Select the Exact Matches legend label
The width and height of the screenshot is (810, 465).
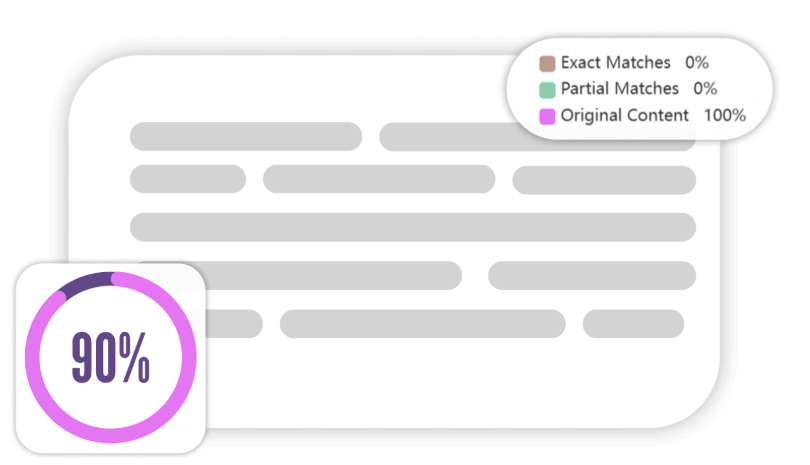click(615, 63)
